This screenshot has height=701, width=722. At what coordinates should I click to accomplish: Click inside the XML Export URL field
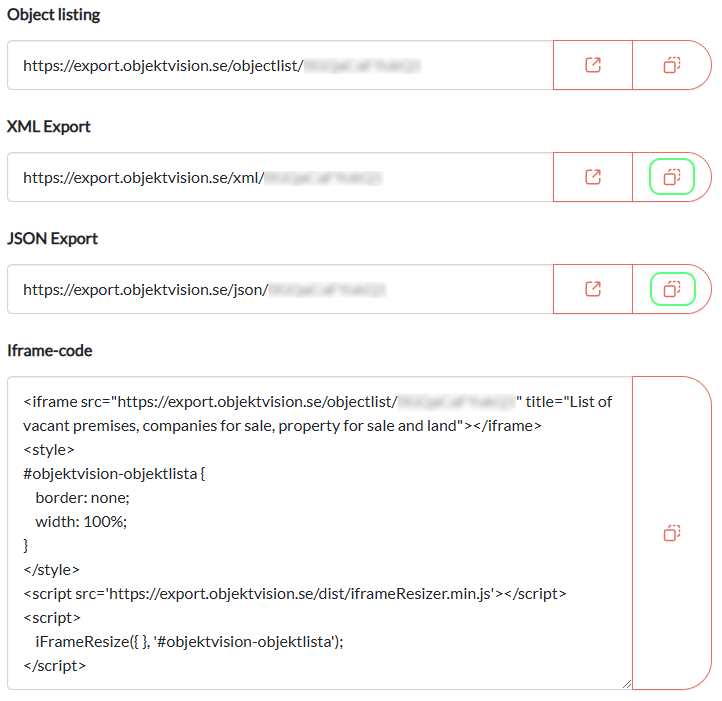click(x=280, y=177)
